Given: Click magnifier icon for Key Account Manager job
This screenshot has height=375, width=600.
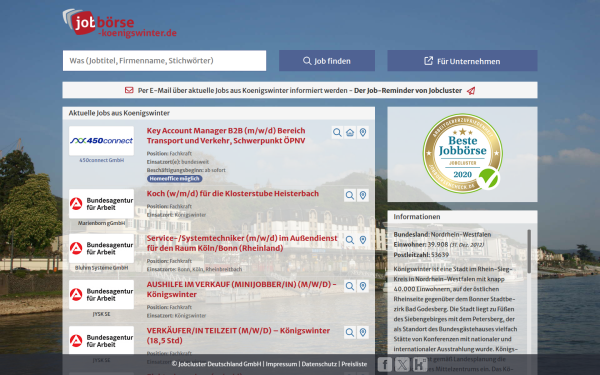Looking at the screenshot, I should (x=337, y=132).
